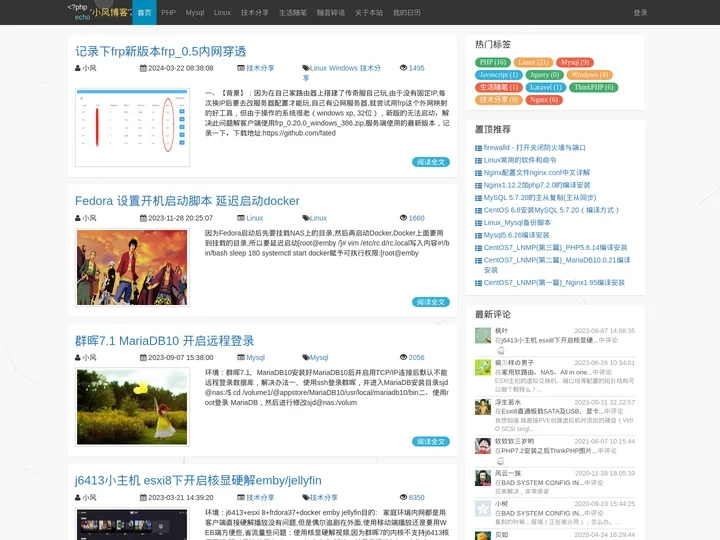Click list icon beside CentOS7_LNMP(第三篇)_PHP5.6.14编译安装
The height and width of the screenshot is (540, 720).
(x=478, y=248)
